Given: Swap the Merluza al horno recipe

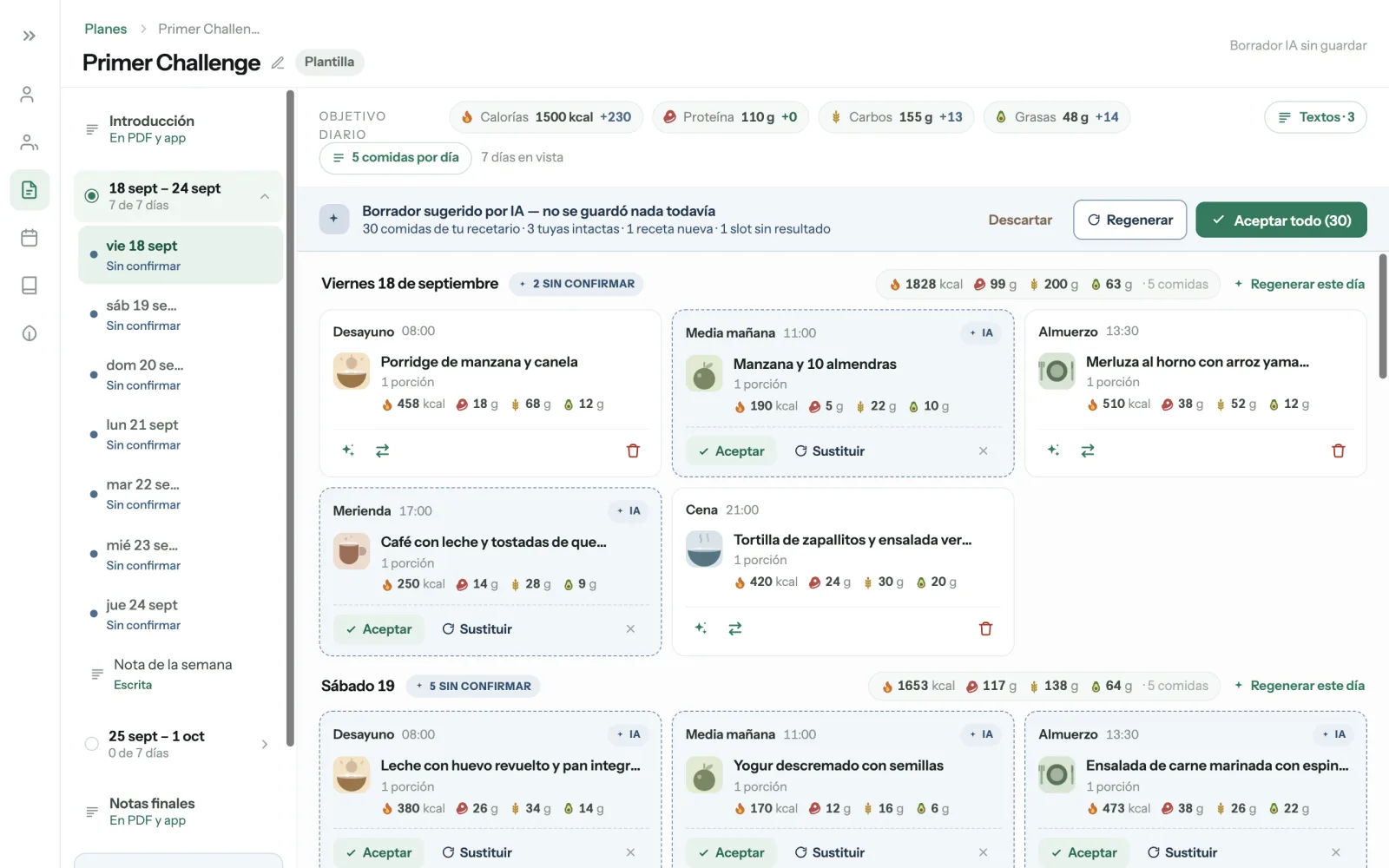Looking at the screenshot, I should pos(1088,450).
